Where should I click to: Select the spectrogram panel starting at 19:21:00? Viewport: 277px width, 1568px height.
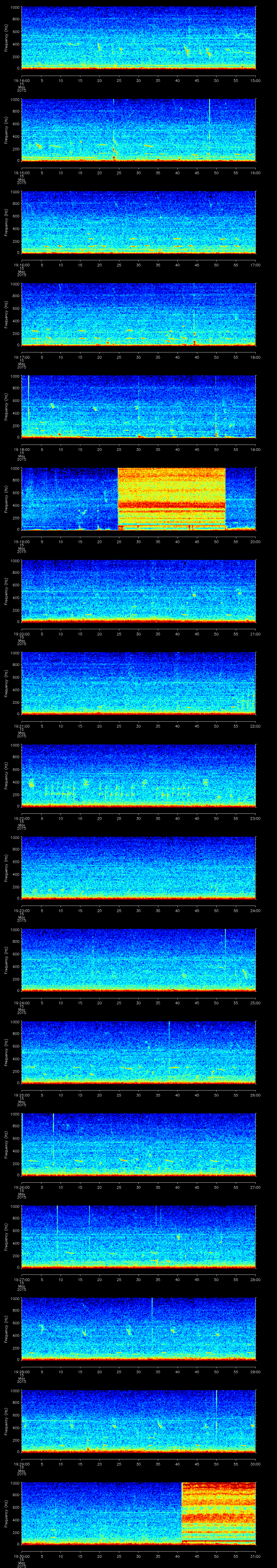[x=139, y=683]
